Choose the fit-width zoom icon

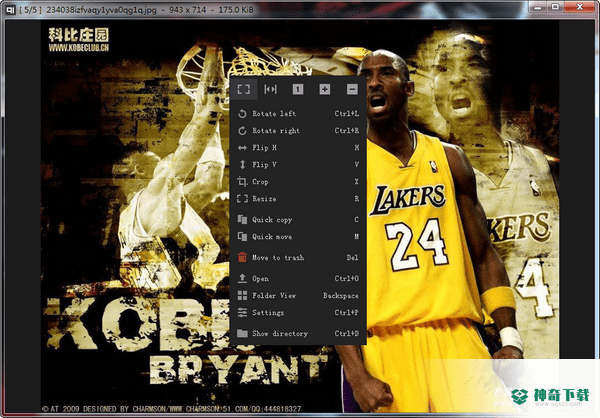coord(271,89)
